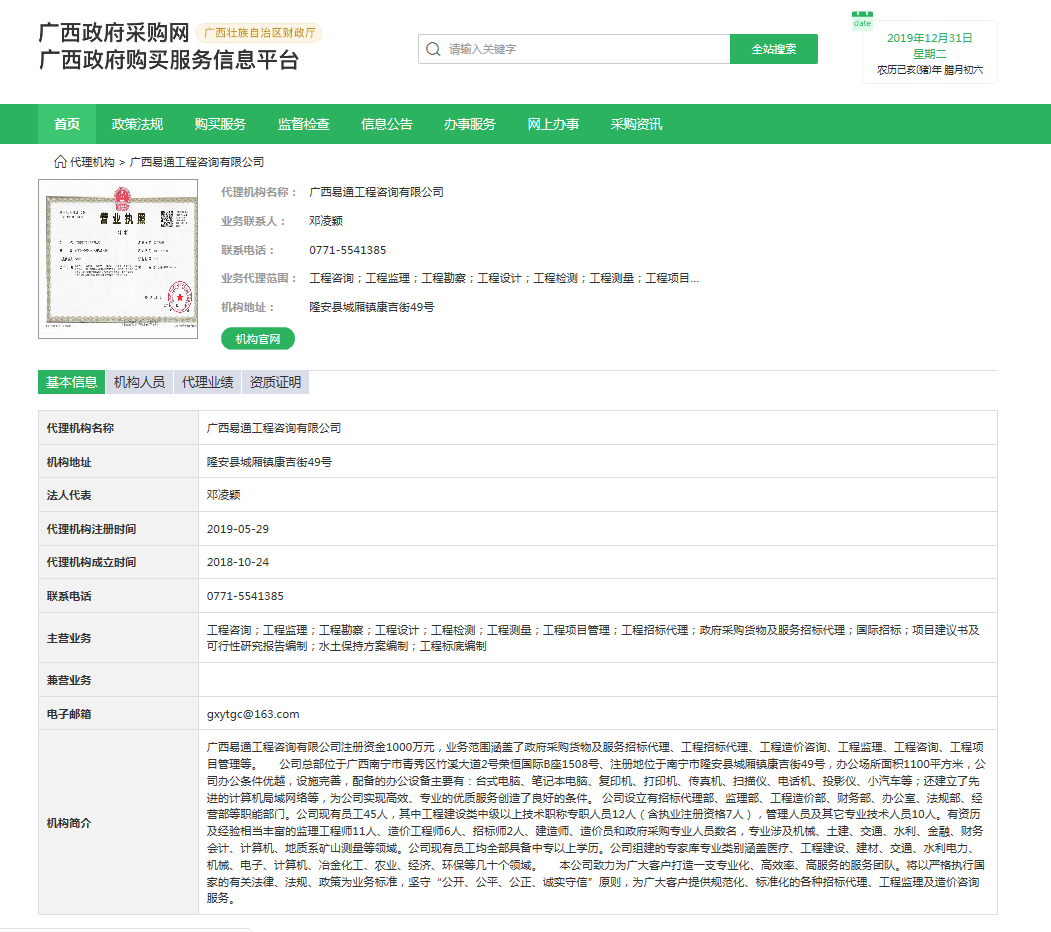This screenshot has width=1051, height=932.
Task: Click the green date calendar icon
Action: click(862, 20)
